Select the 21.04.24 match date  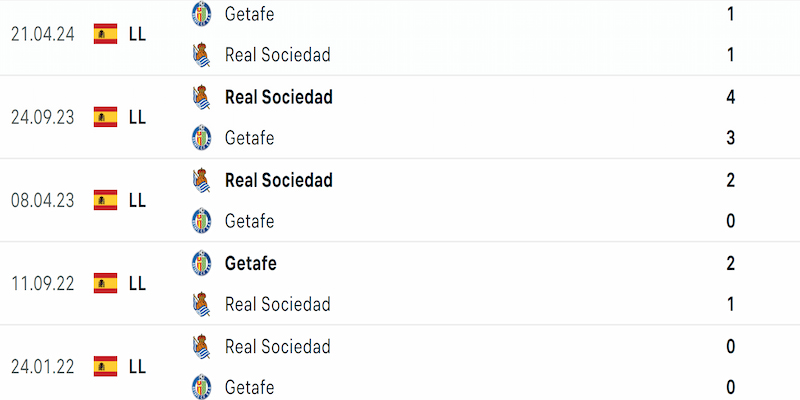43,34
